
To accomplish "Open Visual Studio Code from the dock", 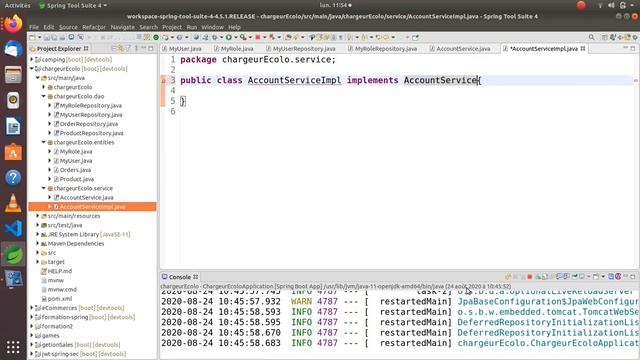I will coord(13,229).
